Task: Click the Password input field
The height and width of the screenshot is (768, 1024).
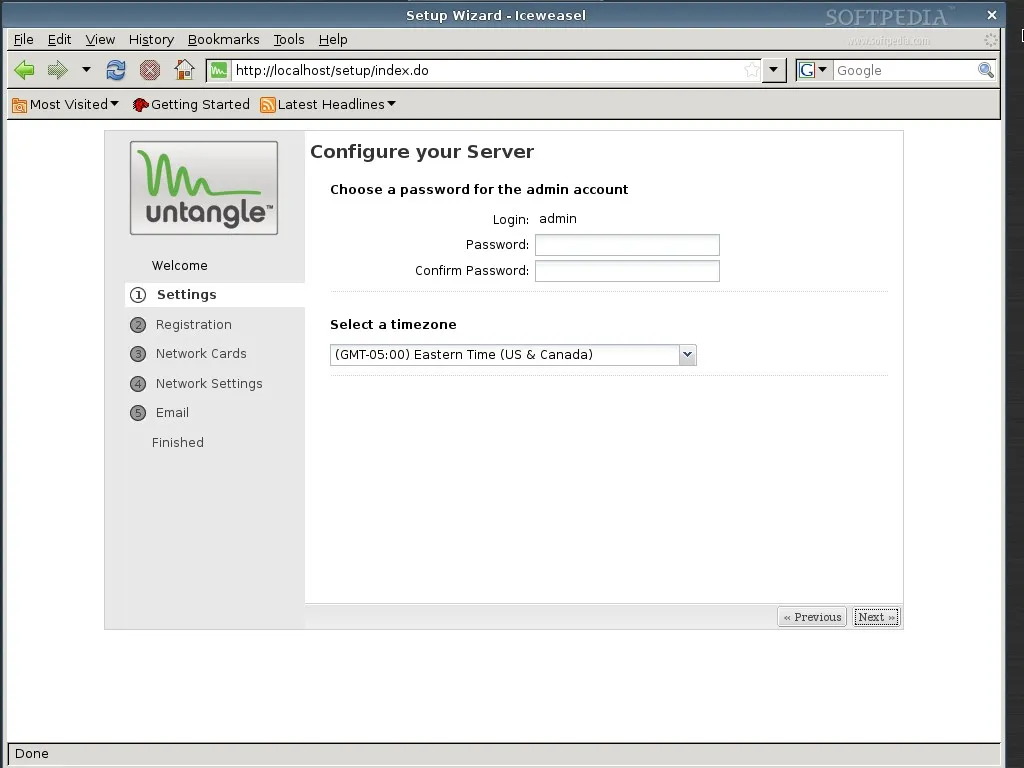Action: pyautogui.click(x=626, y=245)
